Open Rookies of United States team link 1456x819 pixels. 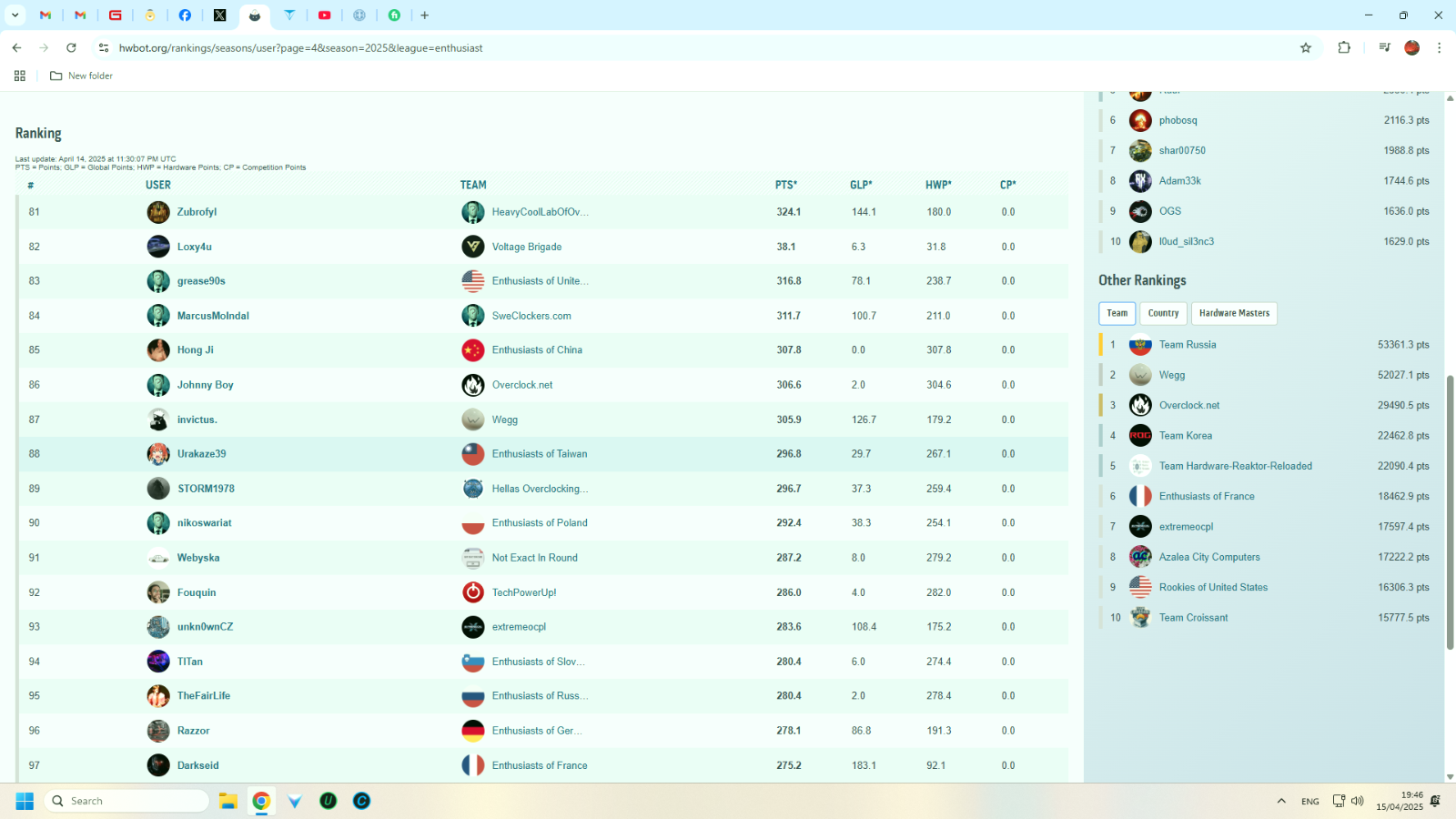point(1213,587)
